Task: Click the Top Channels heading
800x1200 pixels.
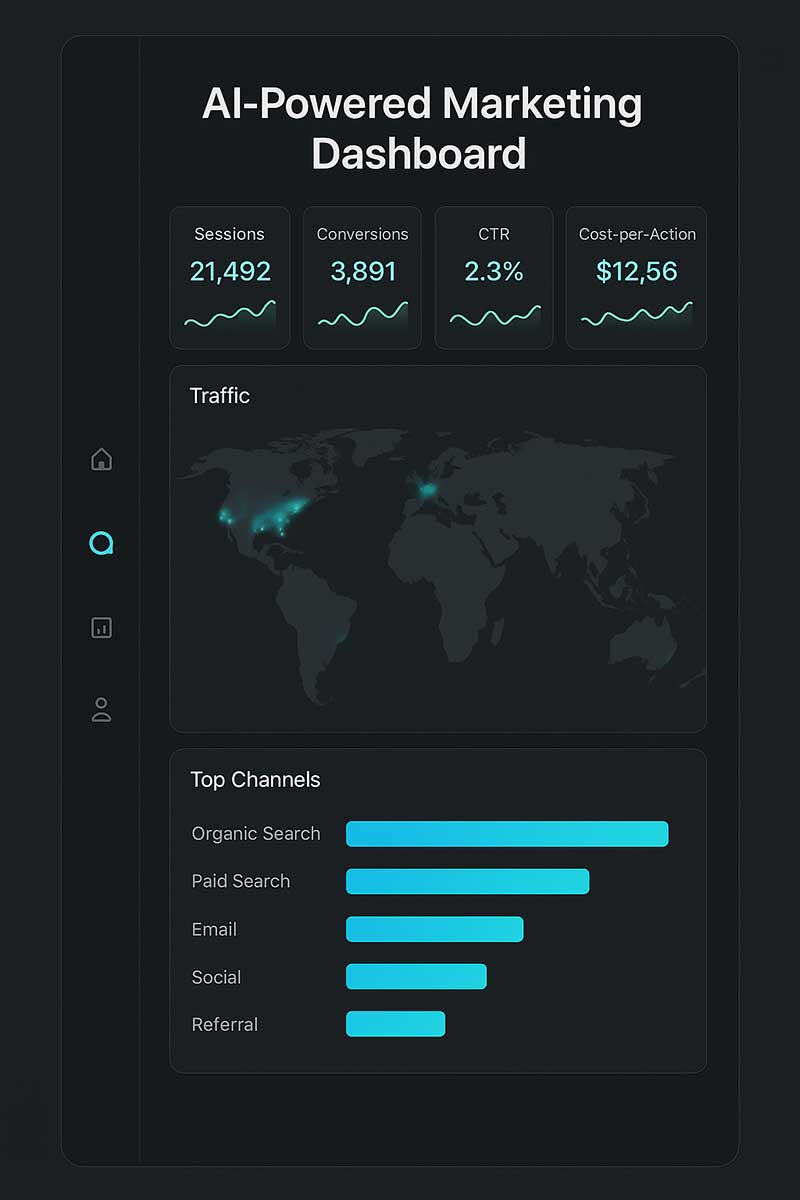Action: (x=255, y=780)
